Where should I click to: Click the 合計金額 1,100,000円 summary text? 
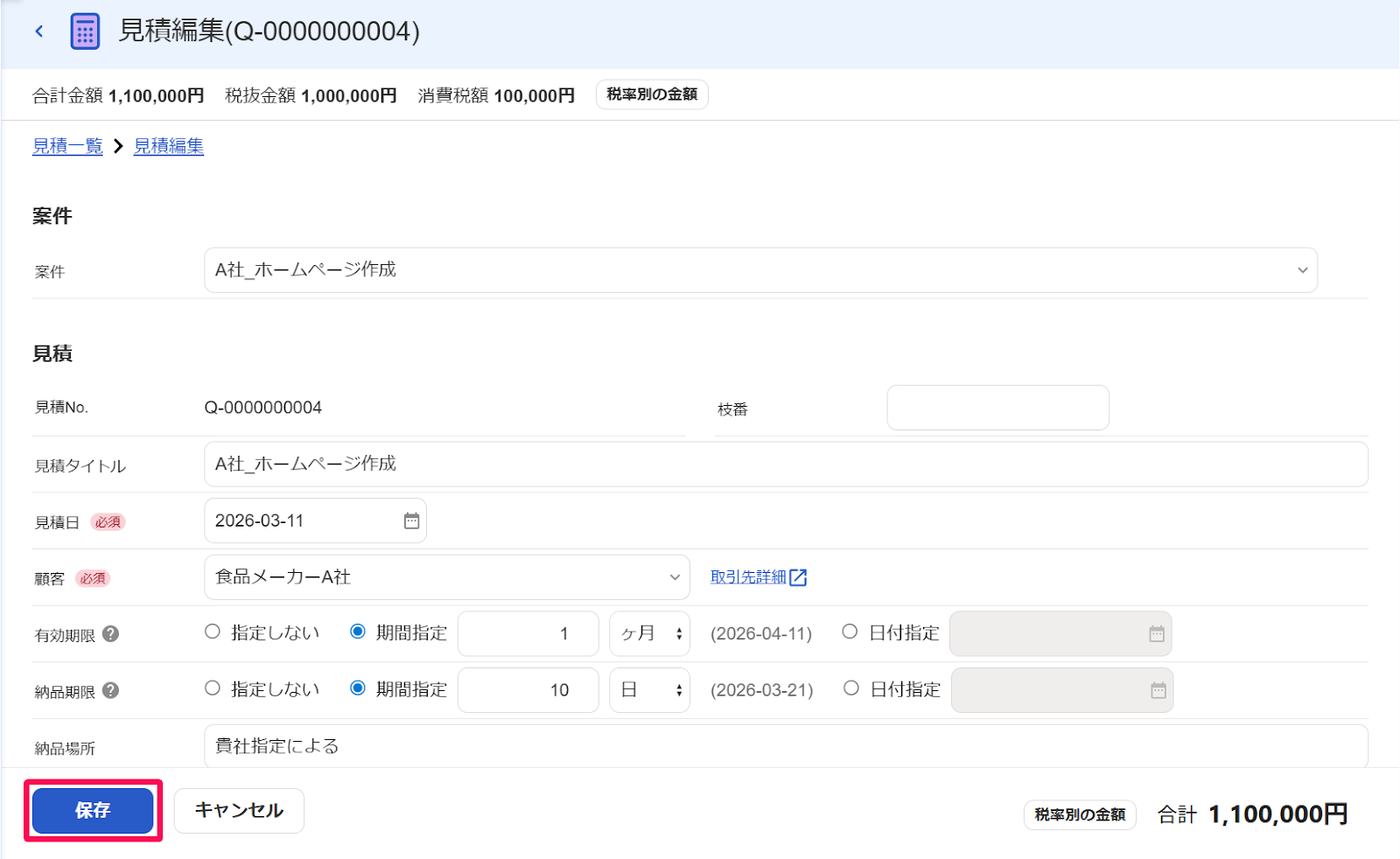click(x=118, y=95)
